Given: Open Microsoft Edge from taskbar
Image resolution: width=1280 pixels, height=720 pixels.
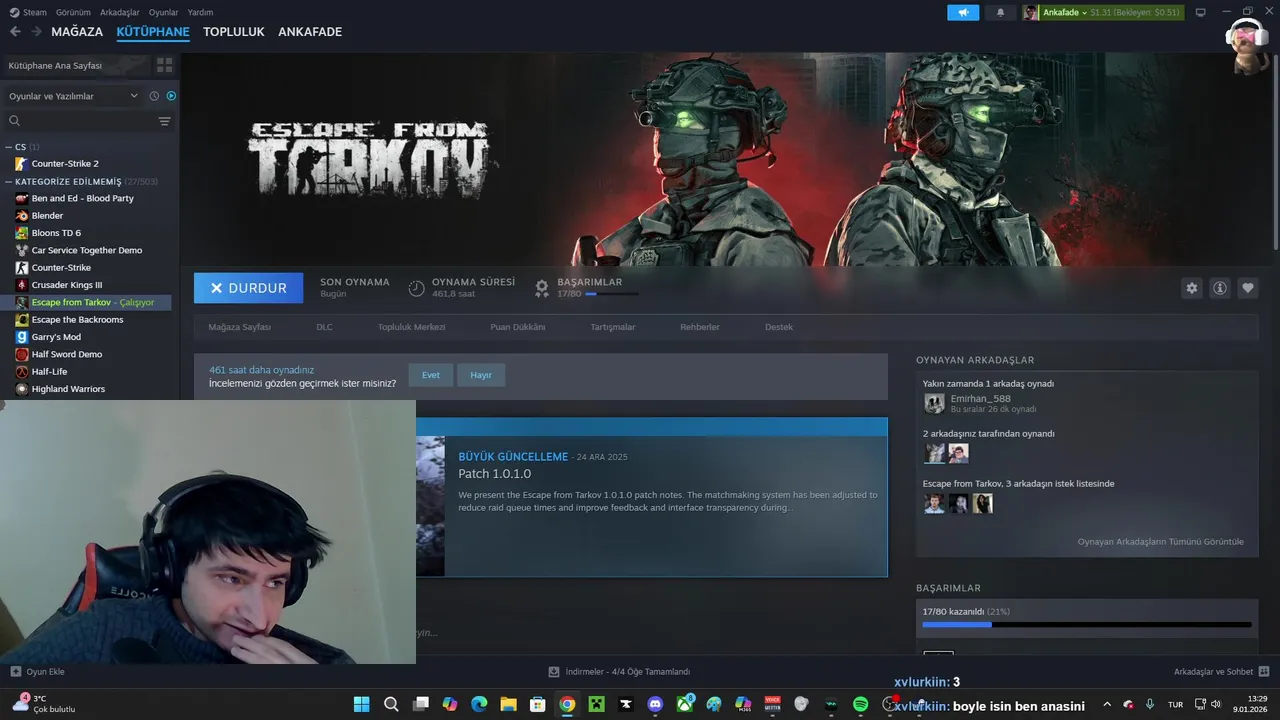Looking at the screenshot, I should click(479, 704).
